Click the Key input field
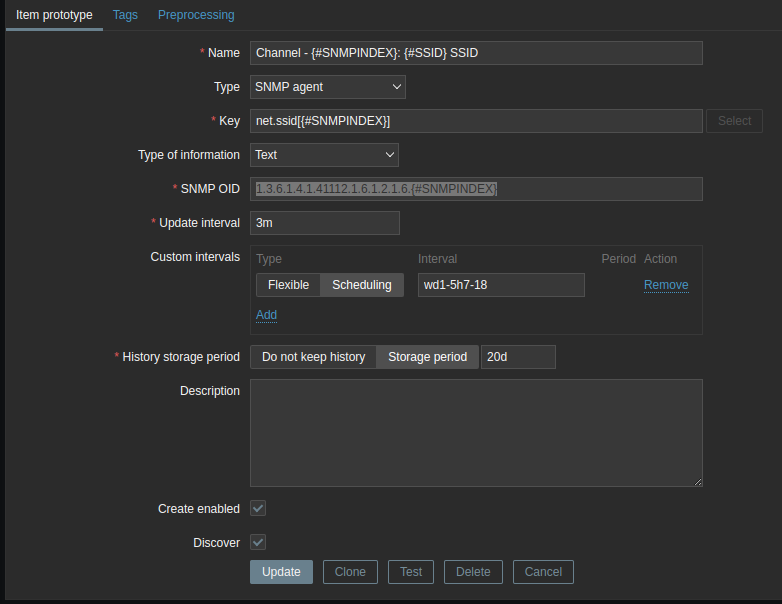The image size is (782, 604). point(476,121)
